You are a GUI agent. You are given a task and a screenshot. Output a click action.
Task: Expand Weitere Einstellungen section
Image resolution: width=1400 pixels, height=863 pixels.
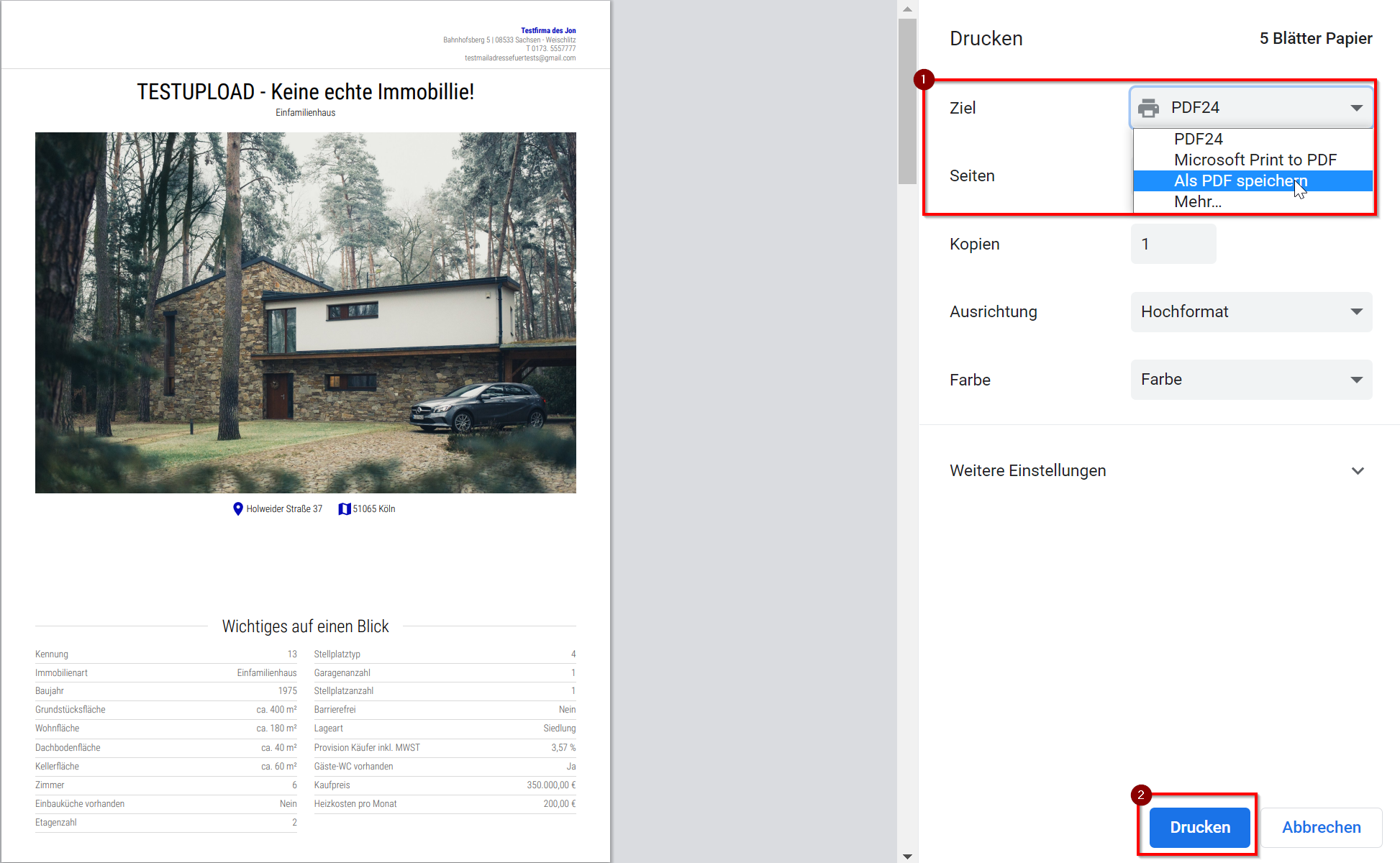tap(1357, 471)
